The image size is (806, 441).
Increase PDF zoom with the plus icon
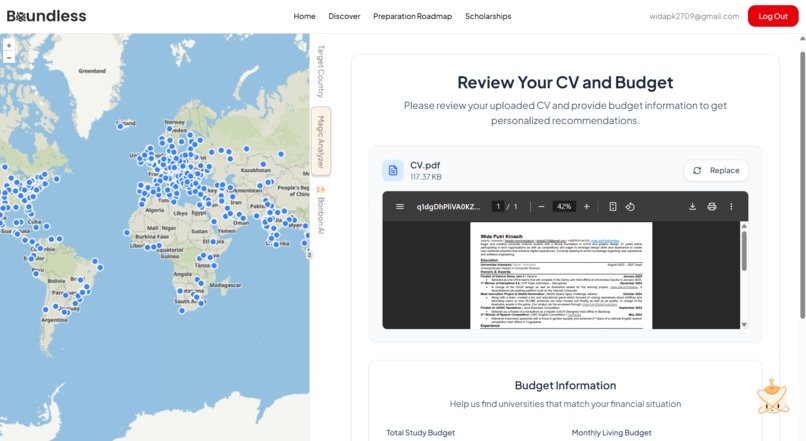587,207
